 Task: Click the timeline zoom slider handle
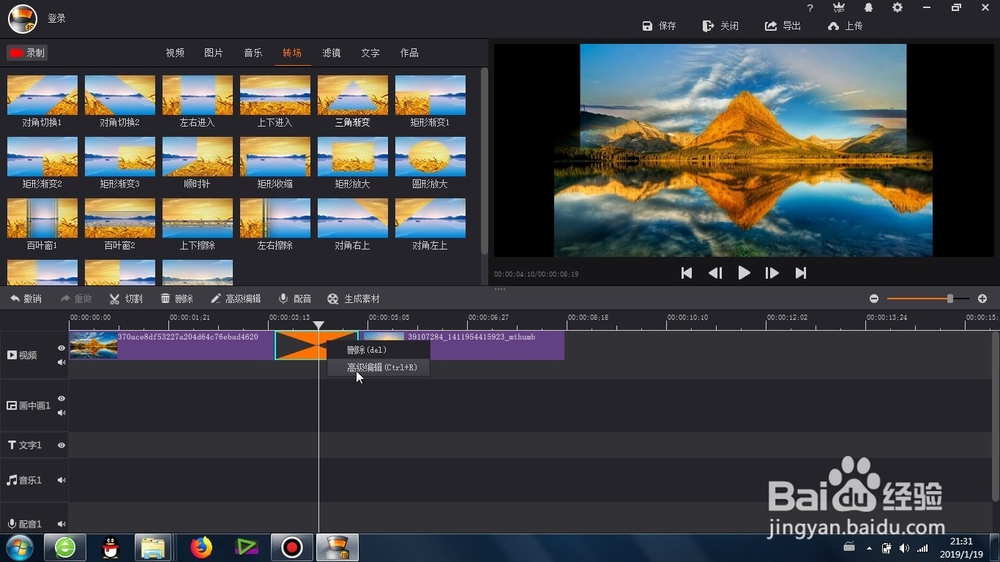point(950,299)
